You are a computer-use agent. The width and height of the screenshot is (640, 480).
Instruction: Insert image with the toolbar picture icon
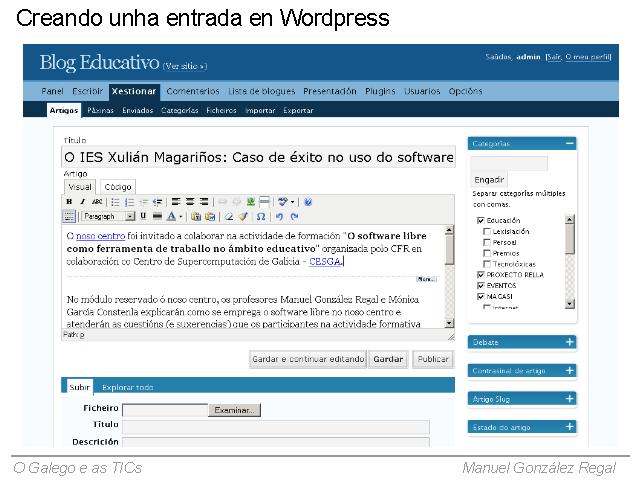pos(251,201)
